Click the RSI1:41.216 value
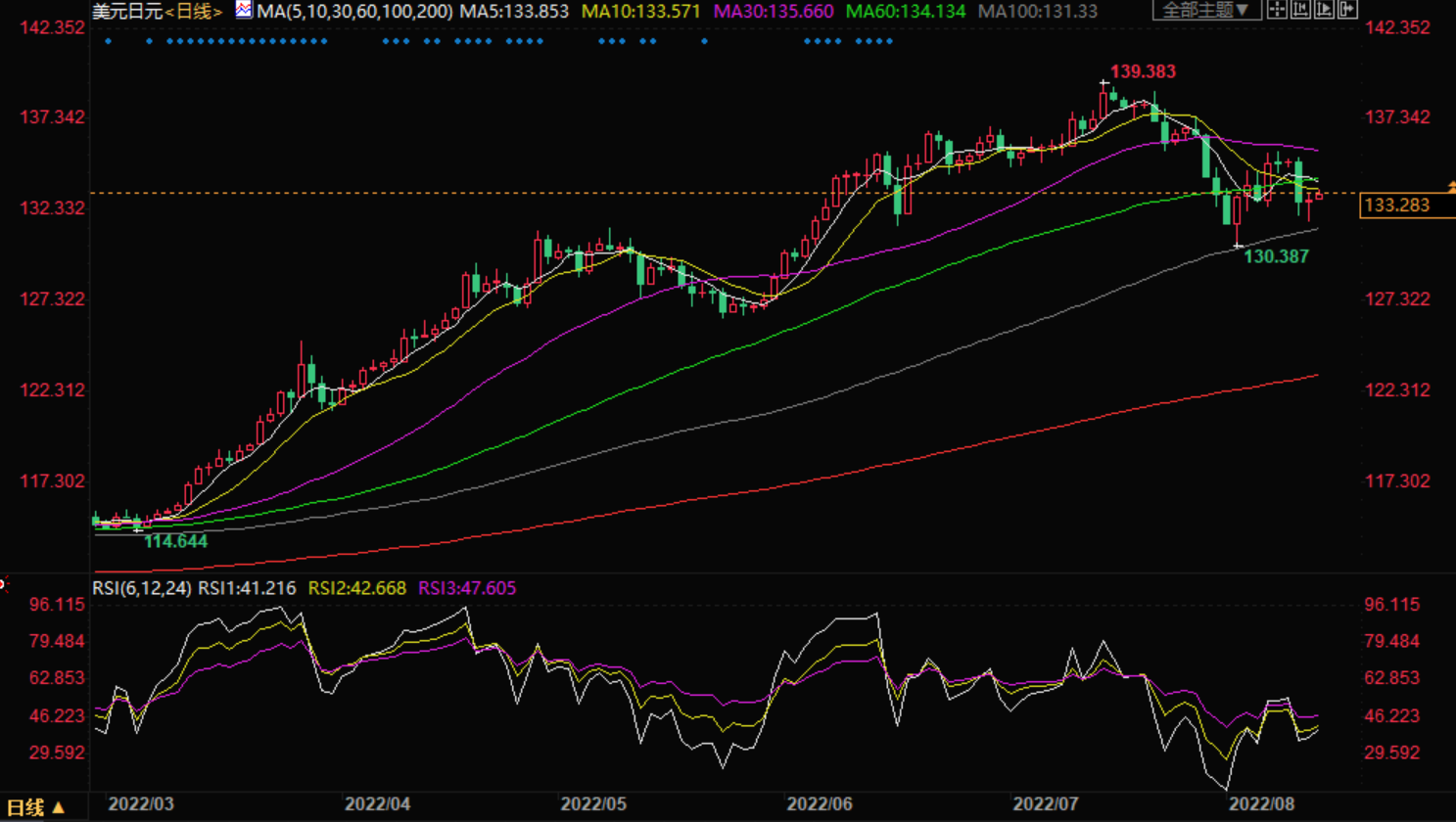 coord(247,588)
